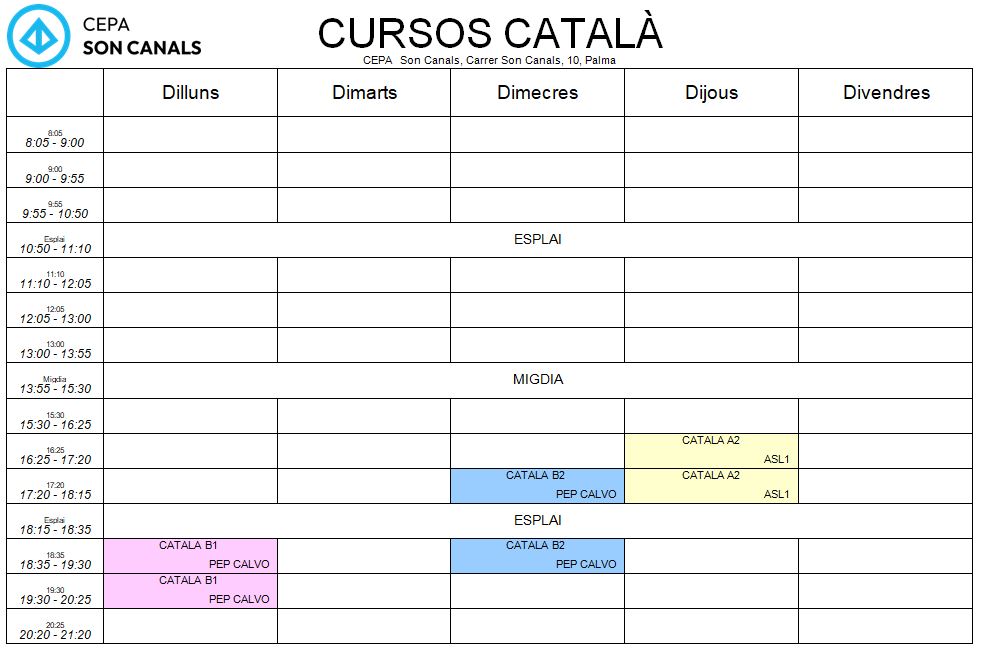Click the pink CATALA B1 cell at 18:35
983x650 pixels.
[x=191, y=555]
